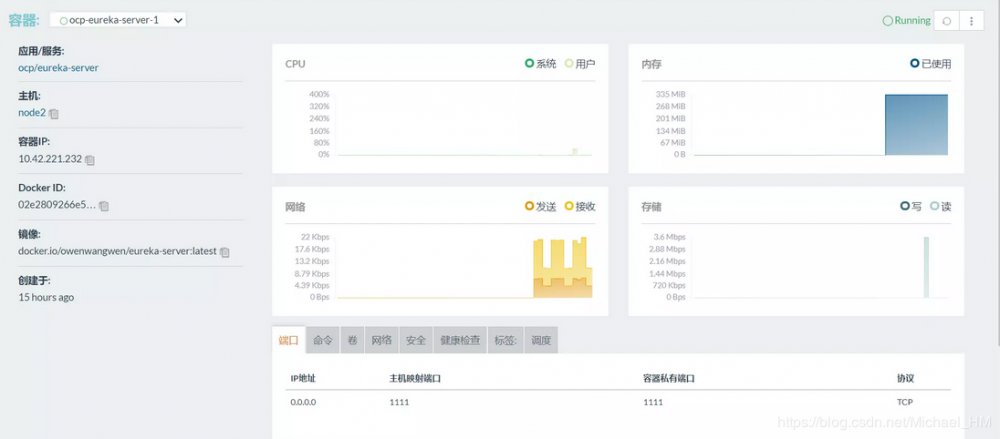The width and height of the screenshot is (1000, 439).
Task: Toggle the 读 storage legend series
Action: 941,206
